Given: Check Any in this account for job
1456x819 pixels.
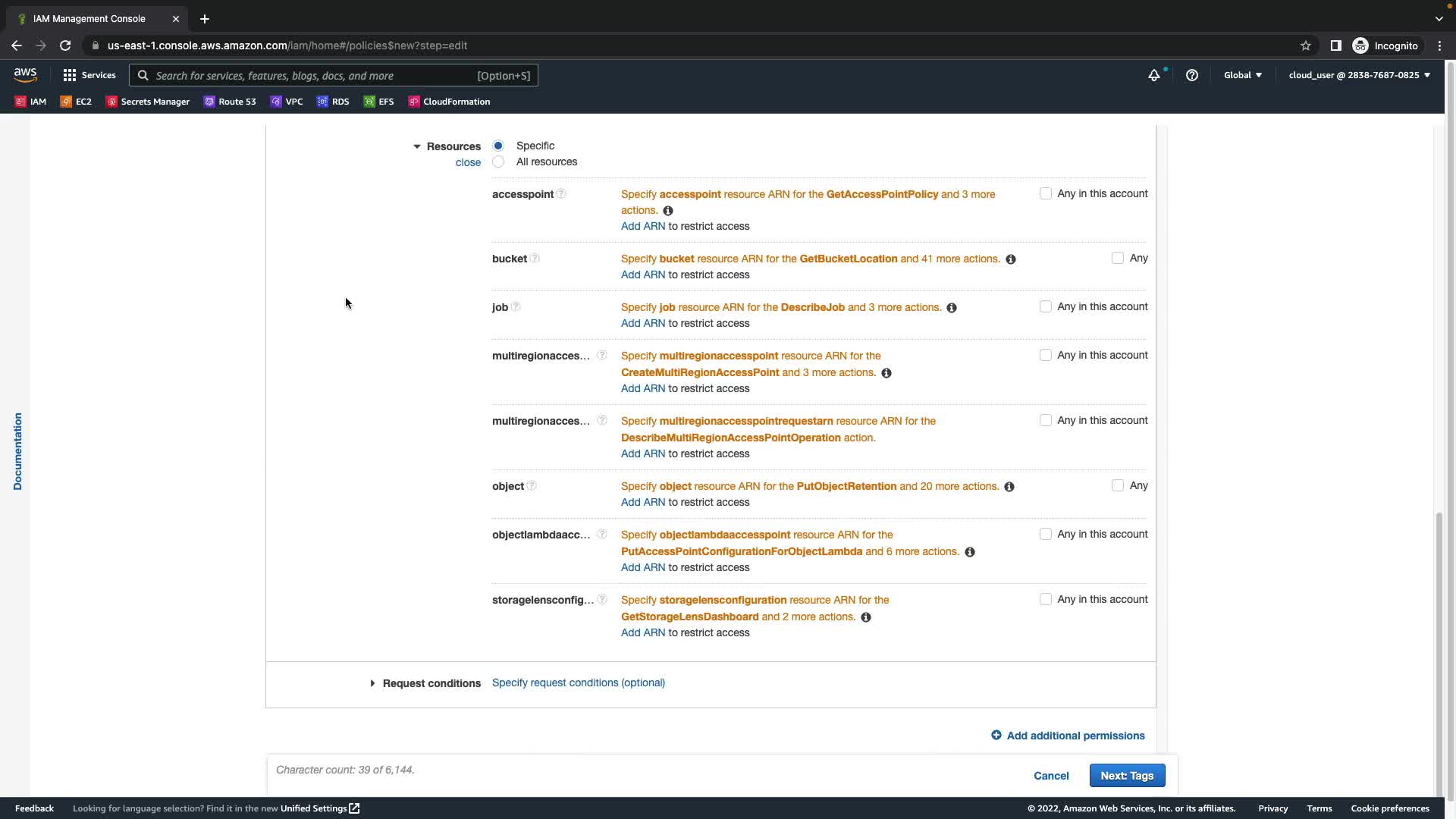Looking at the screenshot, I should point(1046,306).
